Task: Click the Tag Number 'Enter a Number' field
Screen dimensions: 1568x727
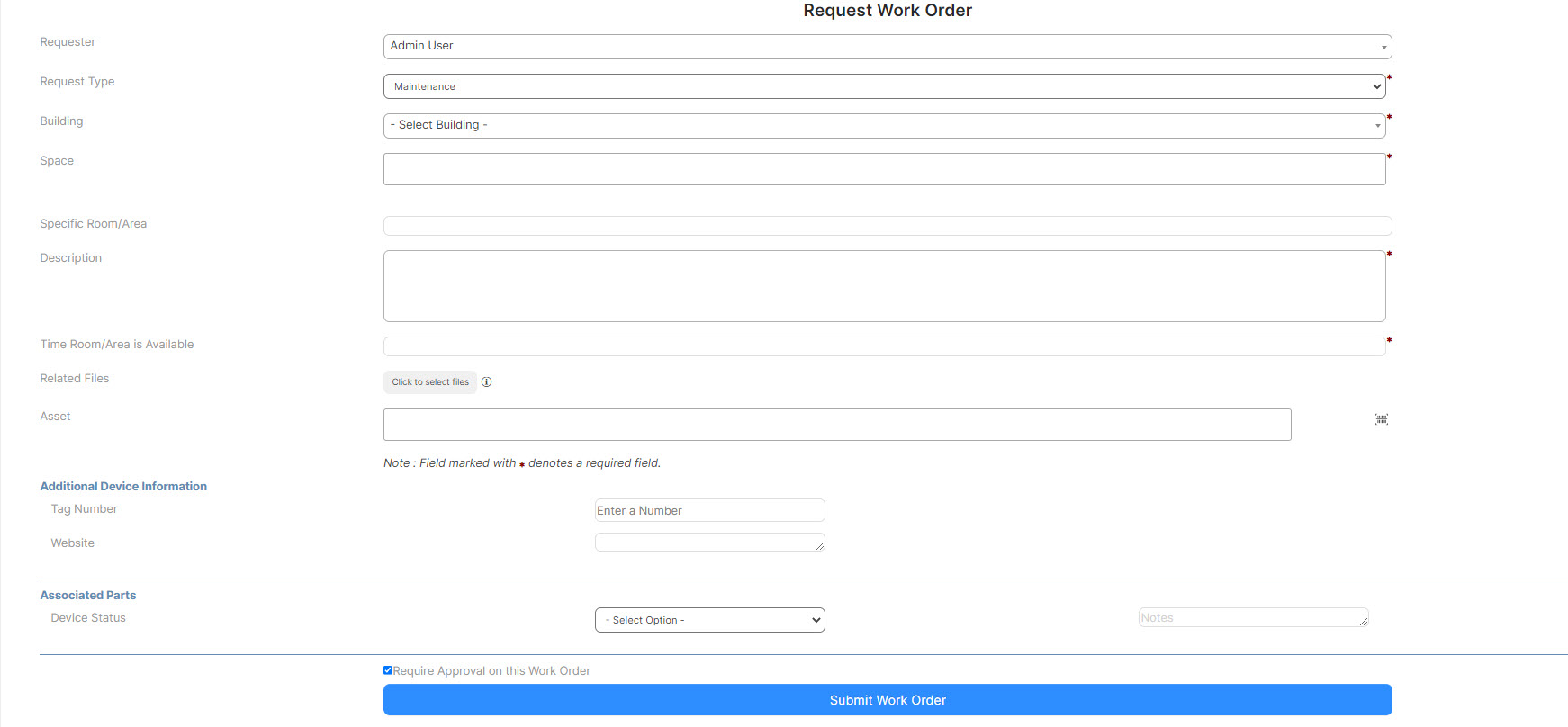Action: coord(710,510)
